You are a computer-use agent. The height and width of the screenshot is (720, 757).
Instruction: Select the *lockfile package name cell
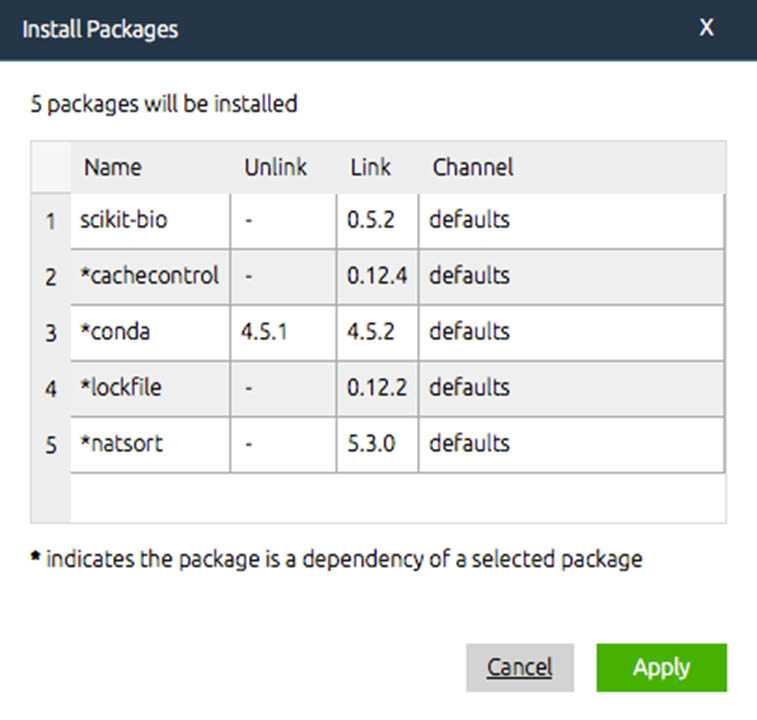(150, 389)
